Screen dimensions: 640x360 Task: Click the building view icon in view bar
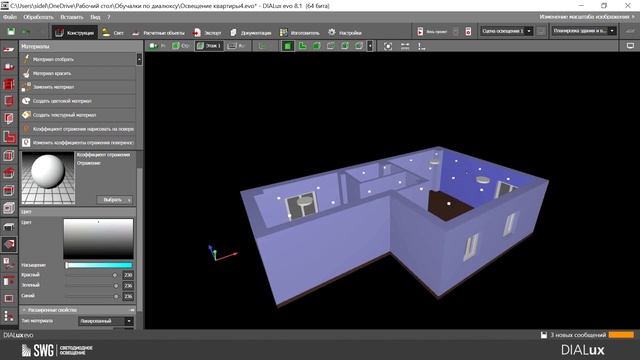181,46
